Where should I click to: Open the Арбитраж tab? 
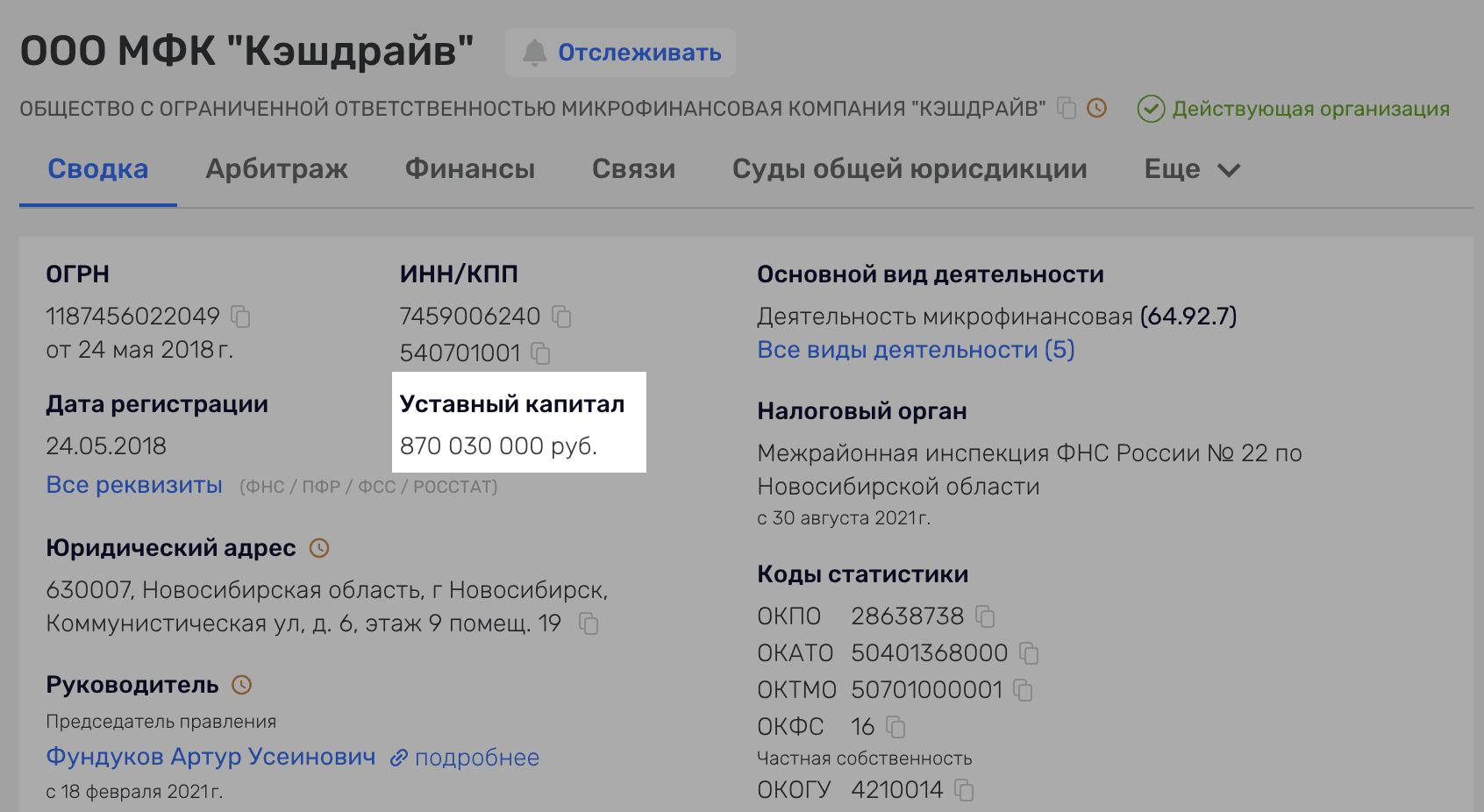pos(276,168)
